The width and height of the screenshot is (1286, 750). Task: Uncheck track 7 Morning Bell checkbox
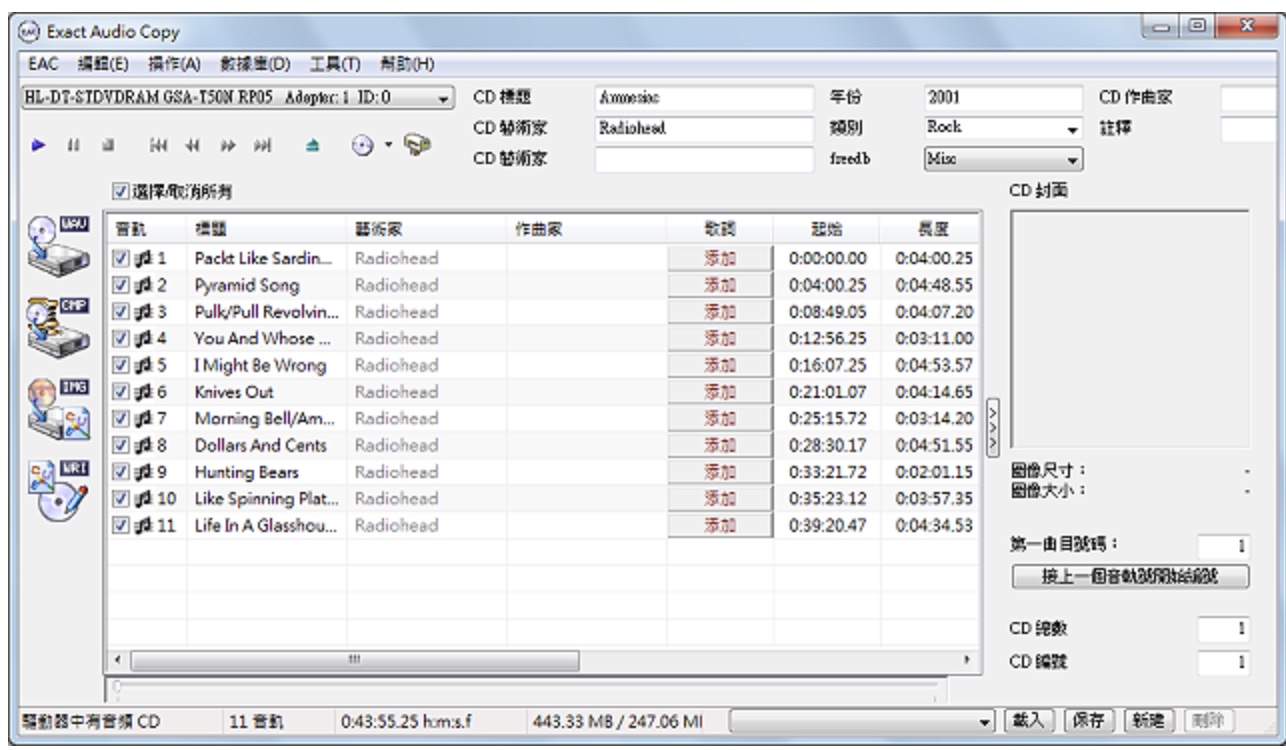click(x=120, y=420)
